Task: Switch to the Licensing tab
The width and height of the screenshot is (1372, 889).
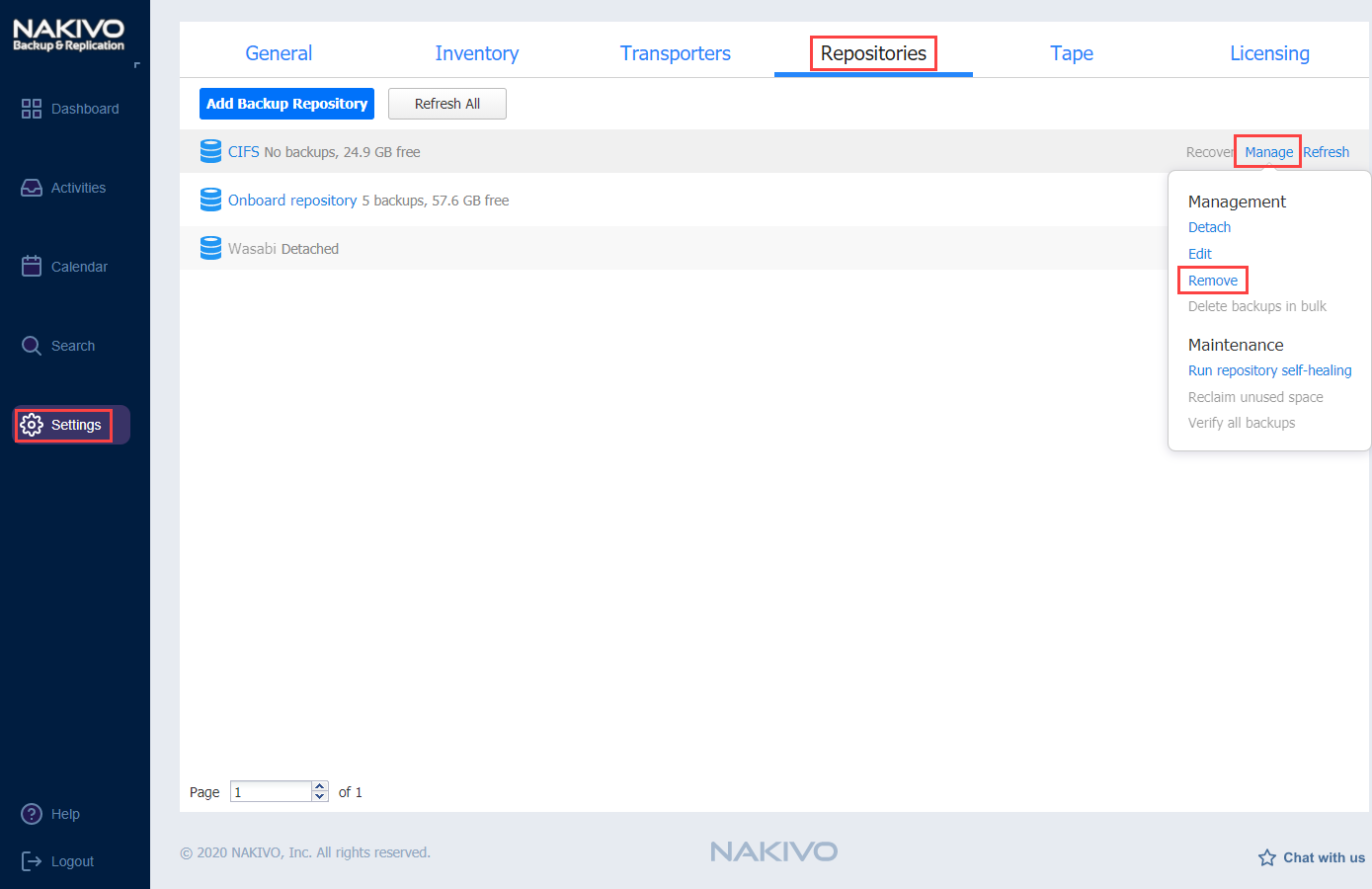Action: 1269,53
